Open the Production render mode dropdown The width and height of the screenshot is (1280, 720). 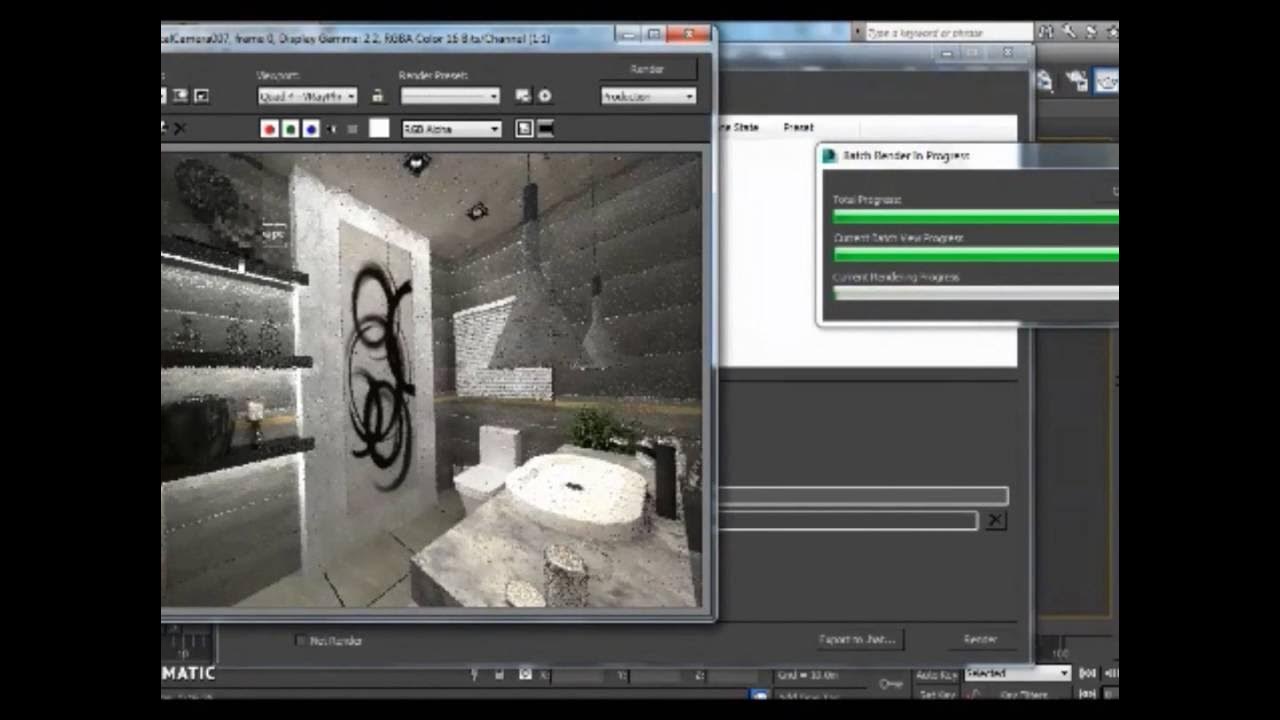point(648,96)
